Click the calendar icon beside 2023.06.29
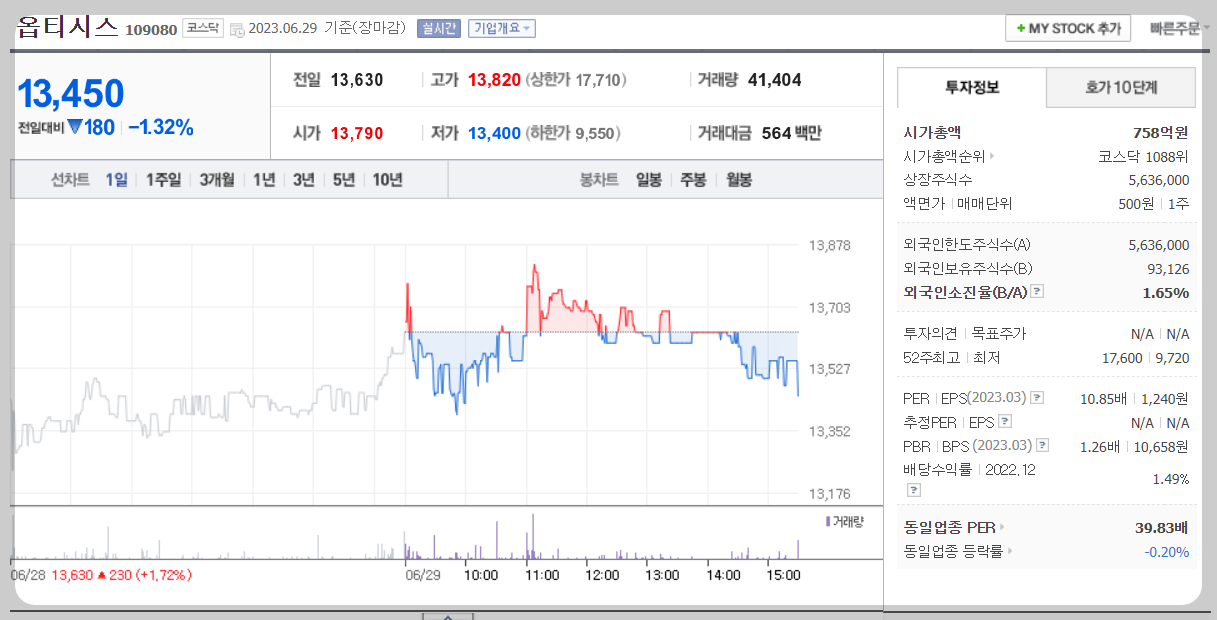 point(237,29)
